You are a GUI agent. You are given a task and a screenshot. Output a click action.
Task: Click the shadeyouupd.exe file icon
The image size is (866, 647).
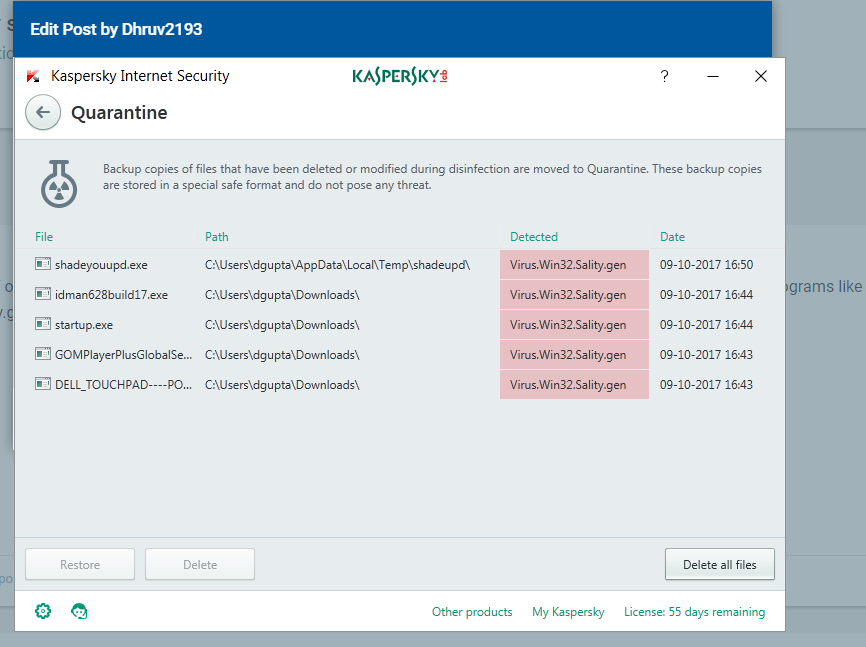click(x=43, y=264)
